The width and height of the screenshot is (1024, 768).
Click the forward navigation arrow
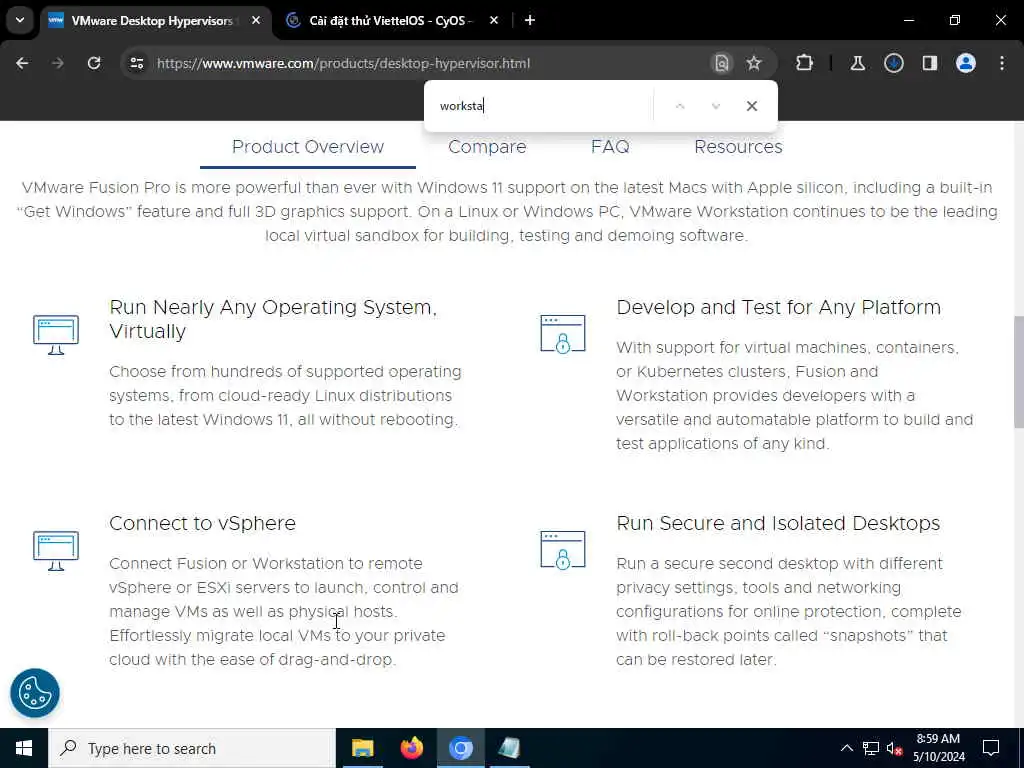58,63
